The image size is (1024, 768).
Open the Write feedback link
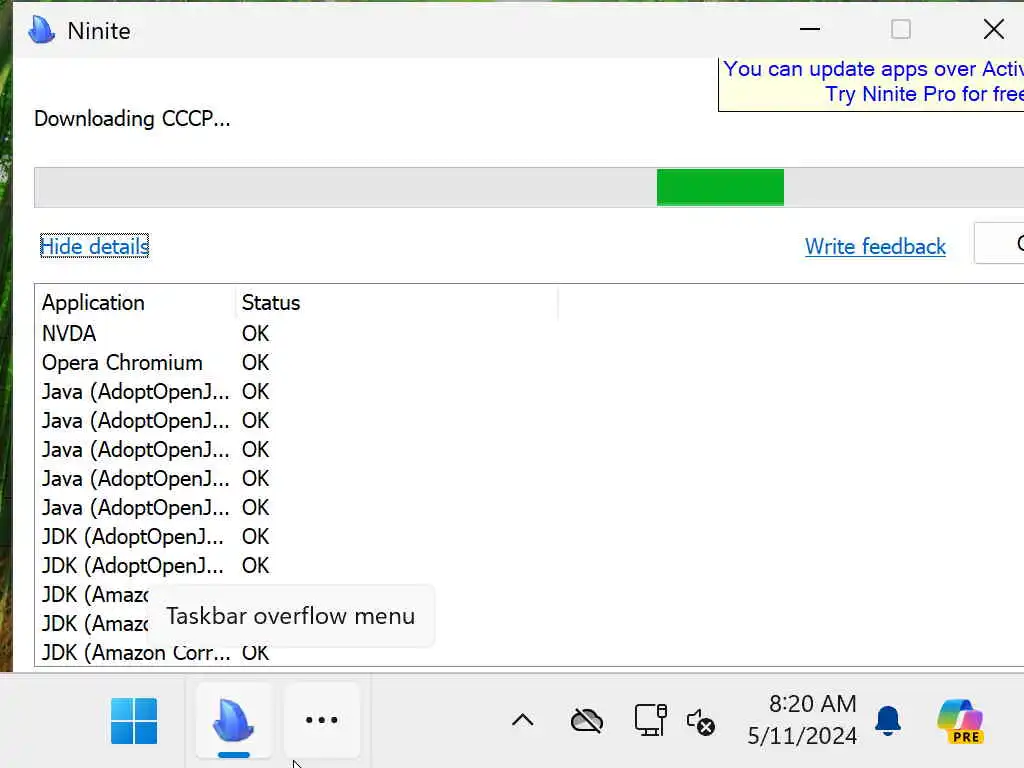pyautogui.click(x=875, y=246)
